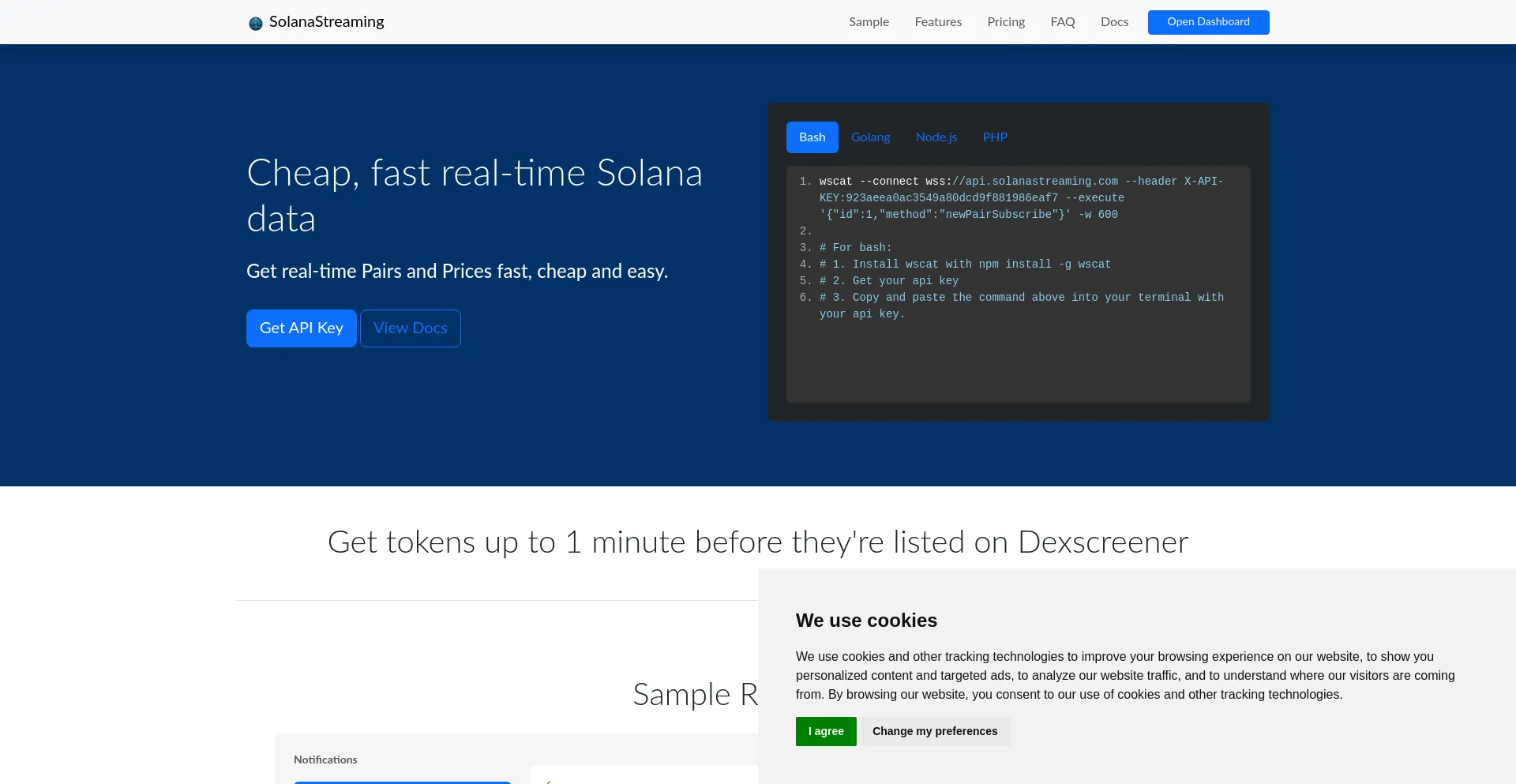Click the SolanaStreaming globe logo icon
1516x784 pixels.
255,23
